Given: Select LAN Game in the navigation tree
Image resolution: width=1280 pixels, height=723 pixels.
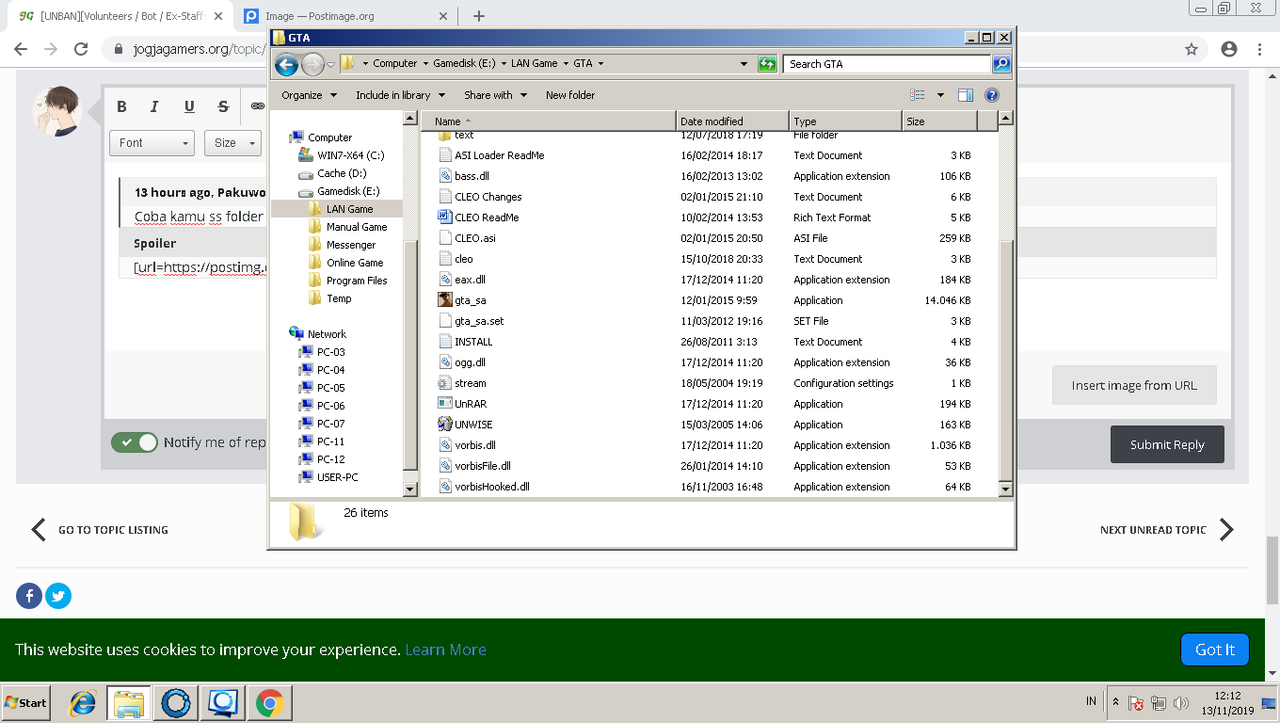Looking at the screenshot, I should pos(349,209).
